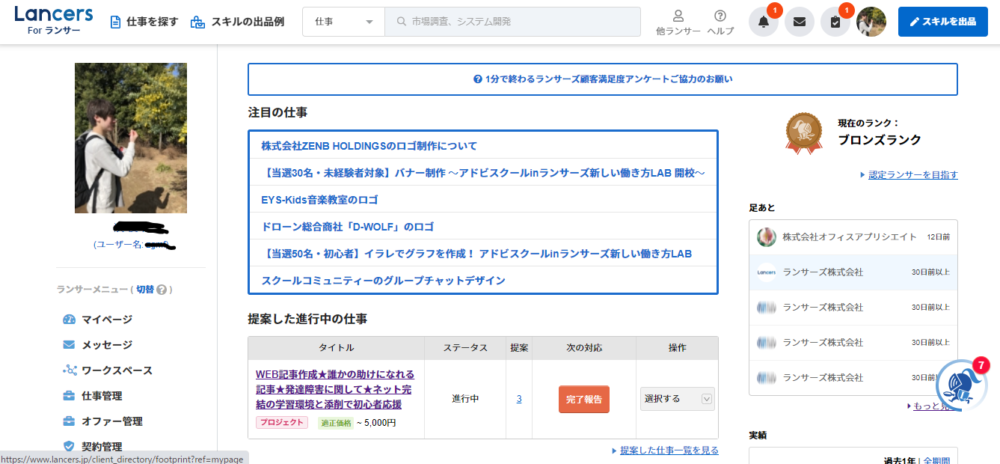Image resolution: width=1000 pixels, height=464 pixels.
Task: Click スキルの出品例 in the header
Action: click(237, 22)
